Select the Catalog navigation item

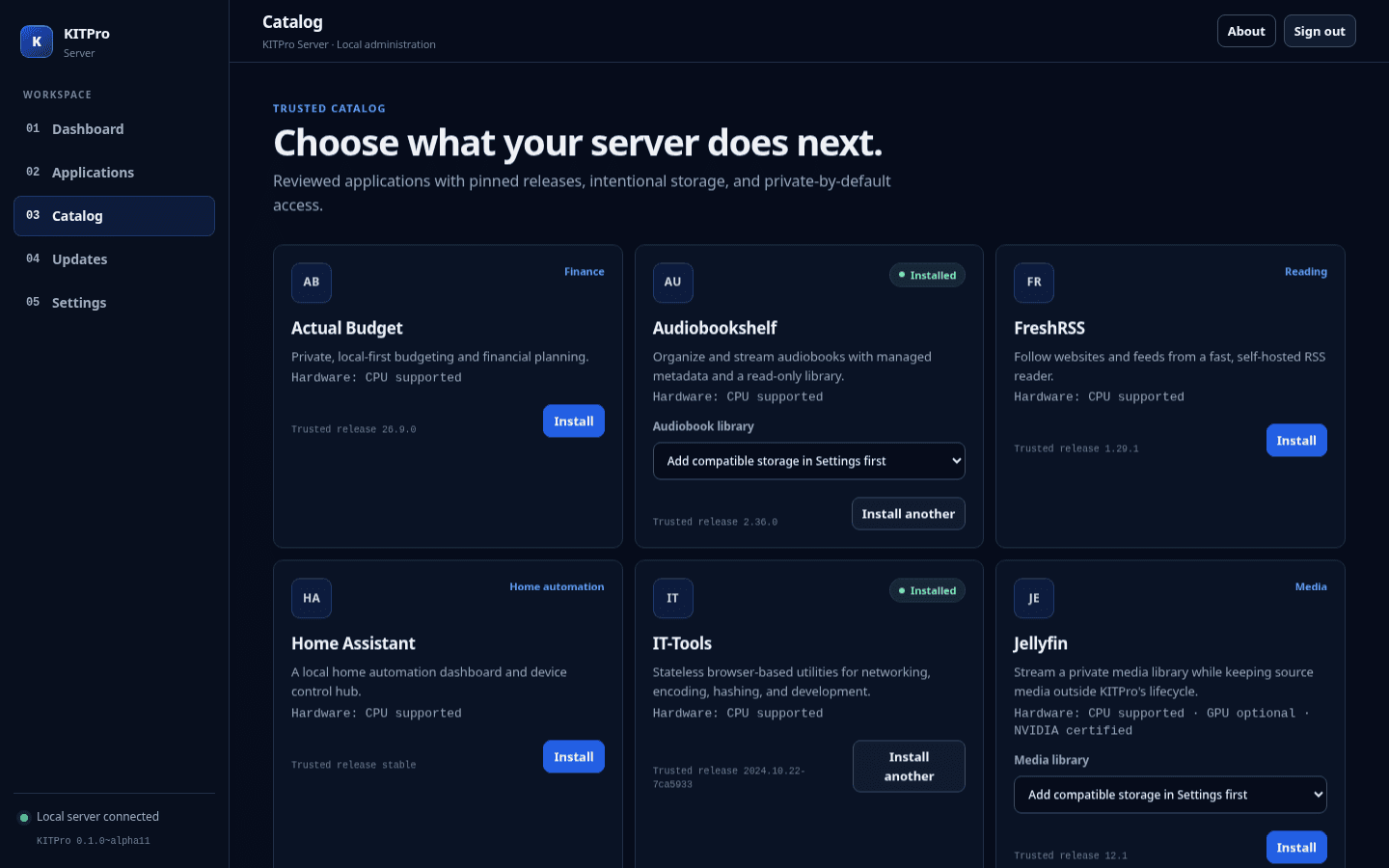114,216
